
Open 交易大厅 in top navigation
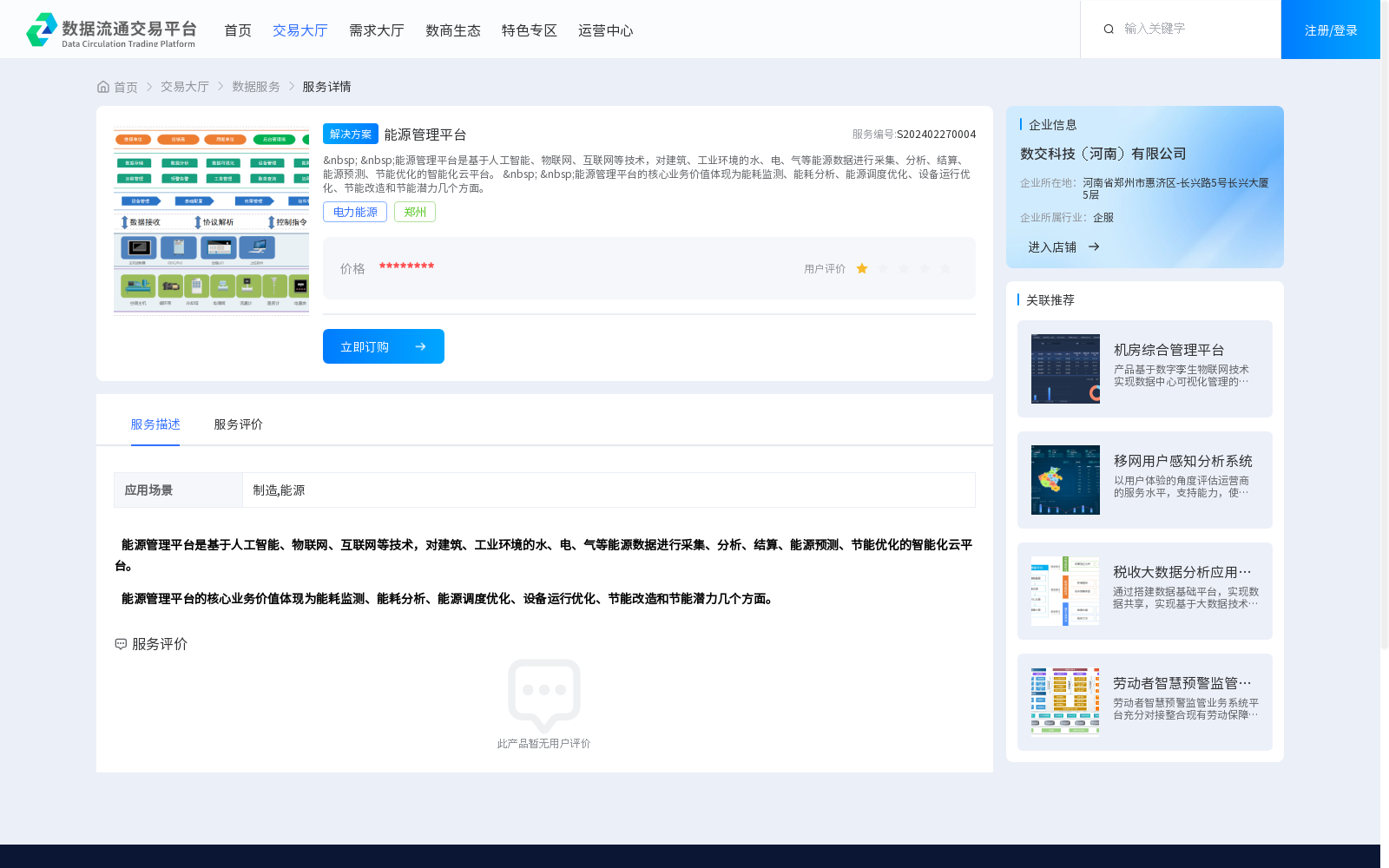coord(300,30)
